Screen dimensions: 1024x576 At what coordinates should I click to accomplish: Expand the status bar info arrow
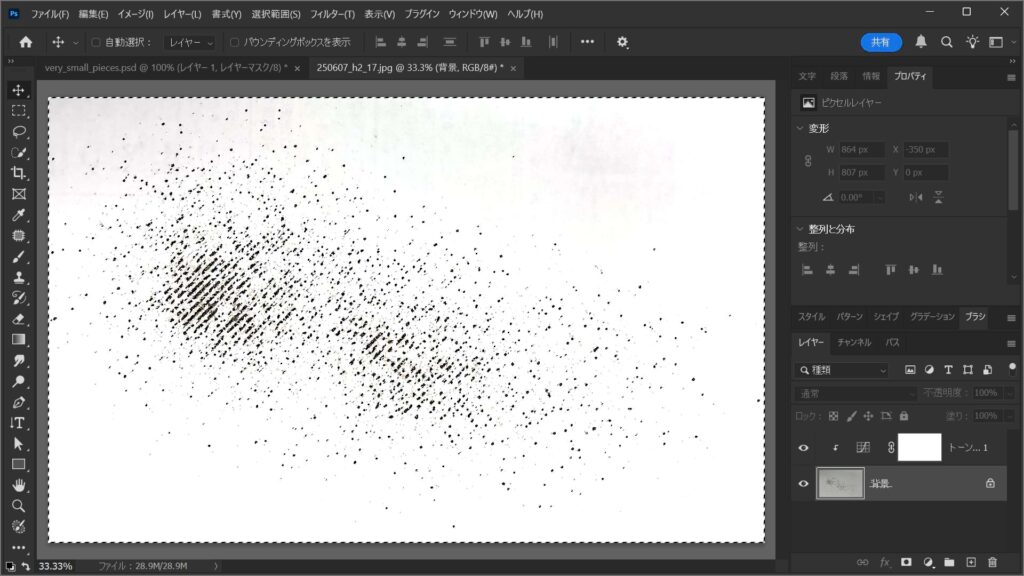[x=216, y=566]
